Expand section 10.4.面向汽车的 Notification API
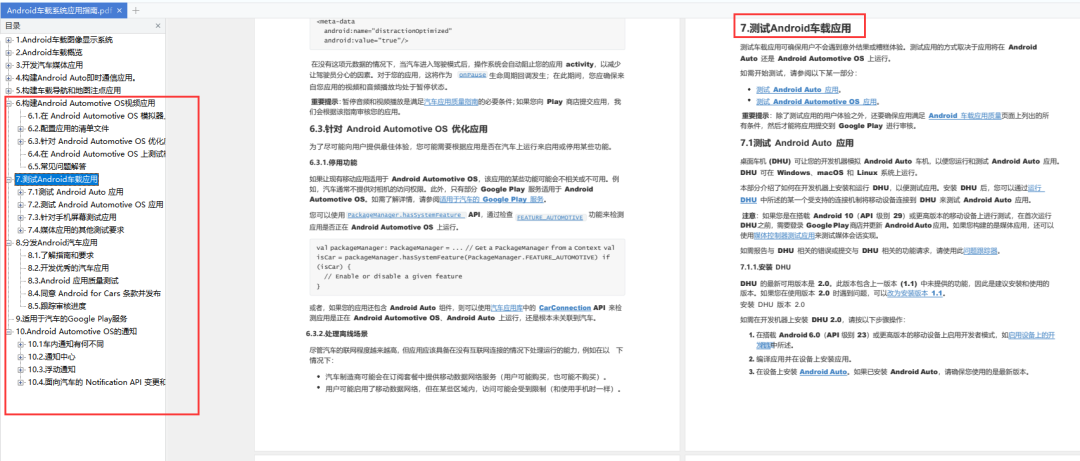The width and height of the screenshot is (1080, 461). 21,382
